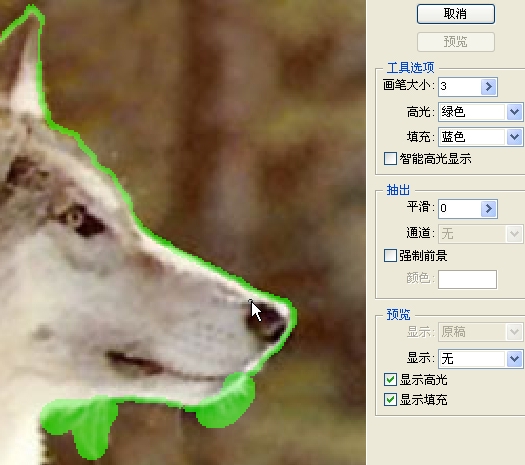Expand the 高光 highlight color dropdown
Image resolution: width=525 pixels, height=465 pixels.
pos(515,112)
